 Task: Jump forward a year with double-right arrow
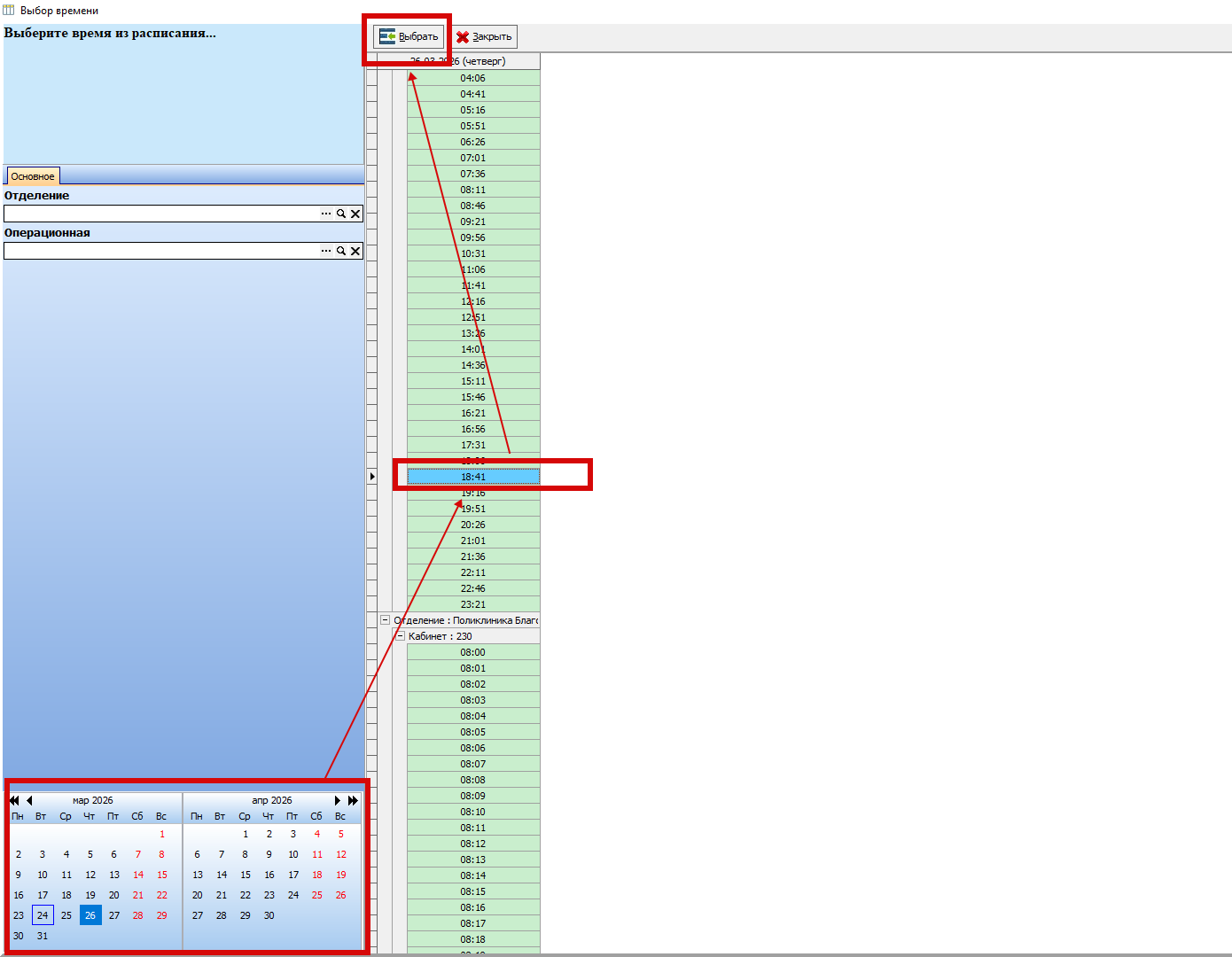(353, 800)
